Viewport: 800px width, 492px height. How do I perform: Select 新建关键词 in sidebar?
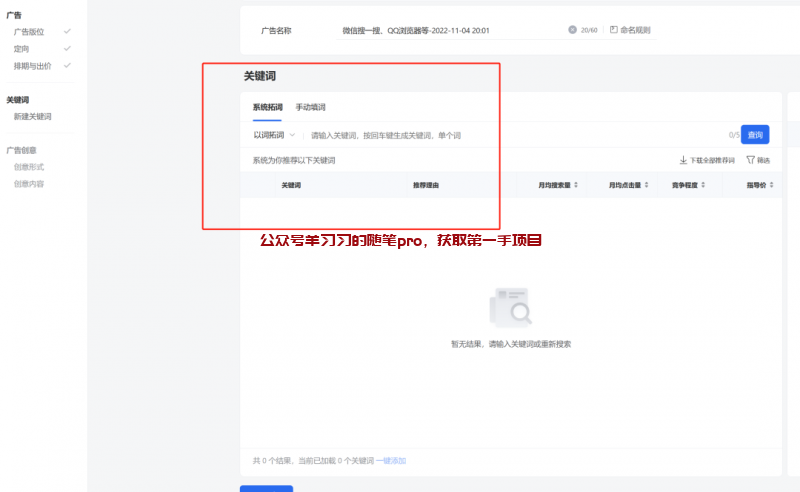[x=32, y=116]
